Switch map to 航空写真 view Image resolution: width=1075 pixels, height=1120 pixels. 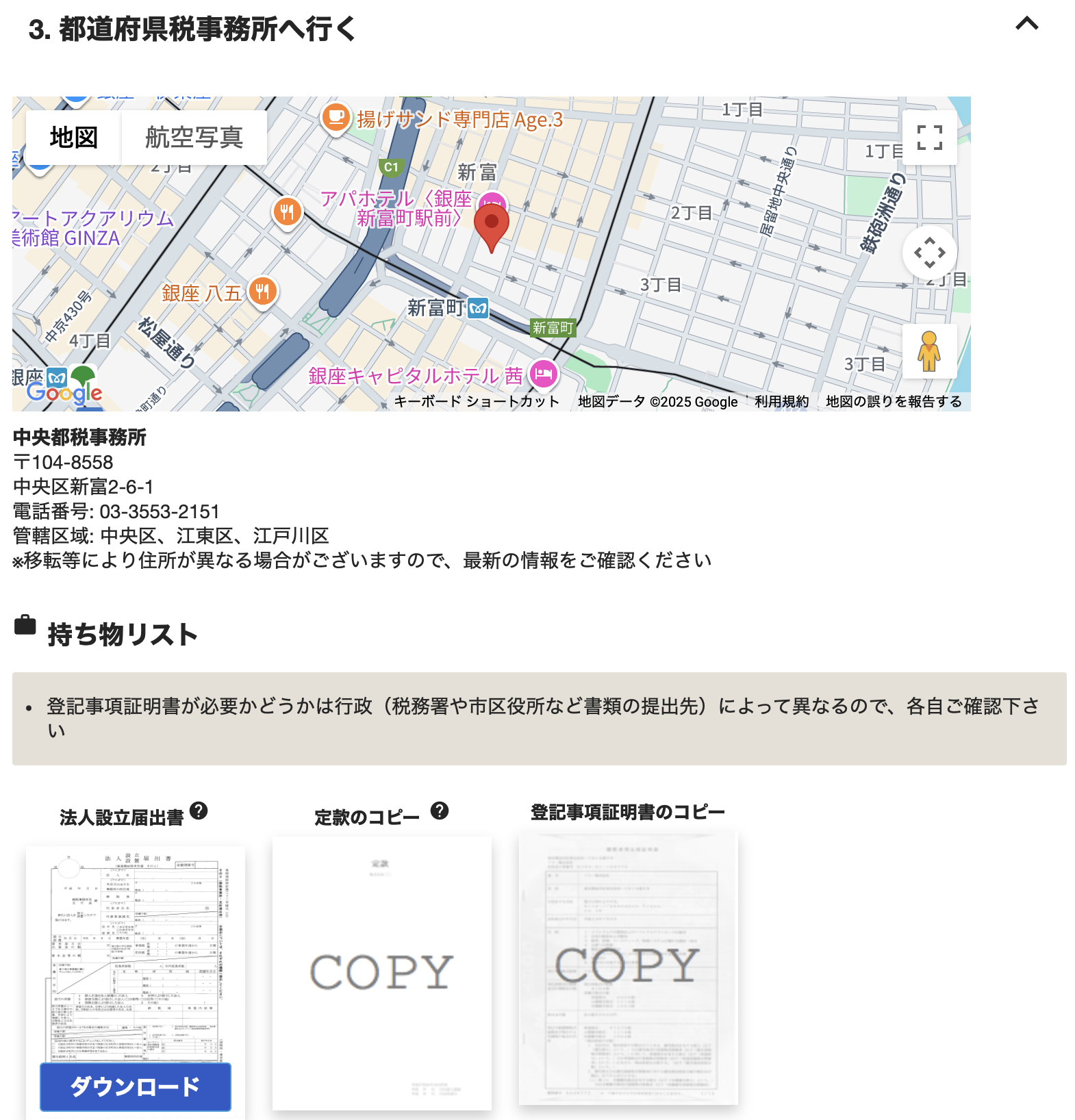click(x=194, y=138)
